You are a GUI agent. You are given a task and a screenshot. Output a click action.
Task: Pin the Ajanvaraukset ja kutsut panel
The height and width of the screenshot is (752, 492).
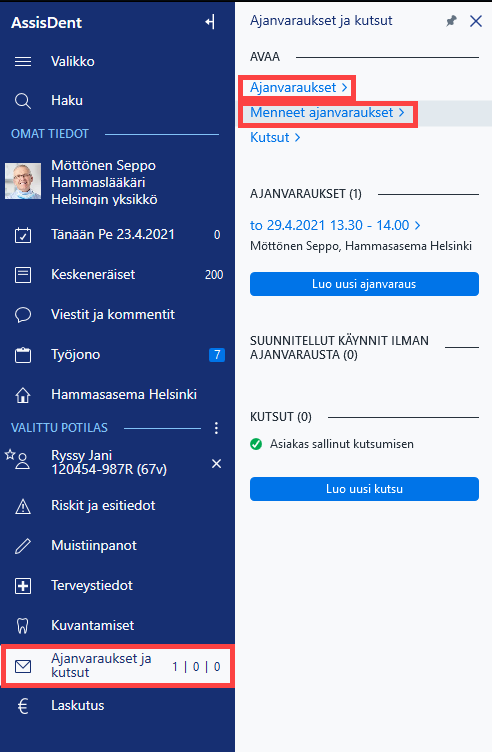[x=451, y=21]
